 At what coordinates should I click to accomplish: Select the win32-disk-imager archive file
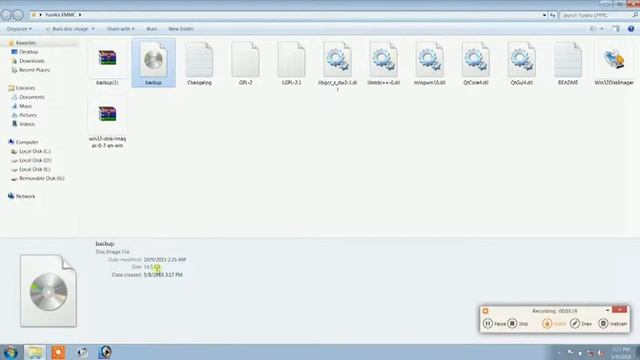(107, 122)
